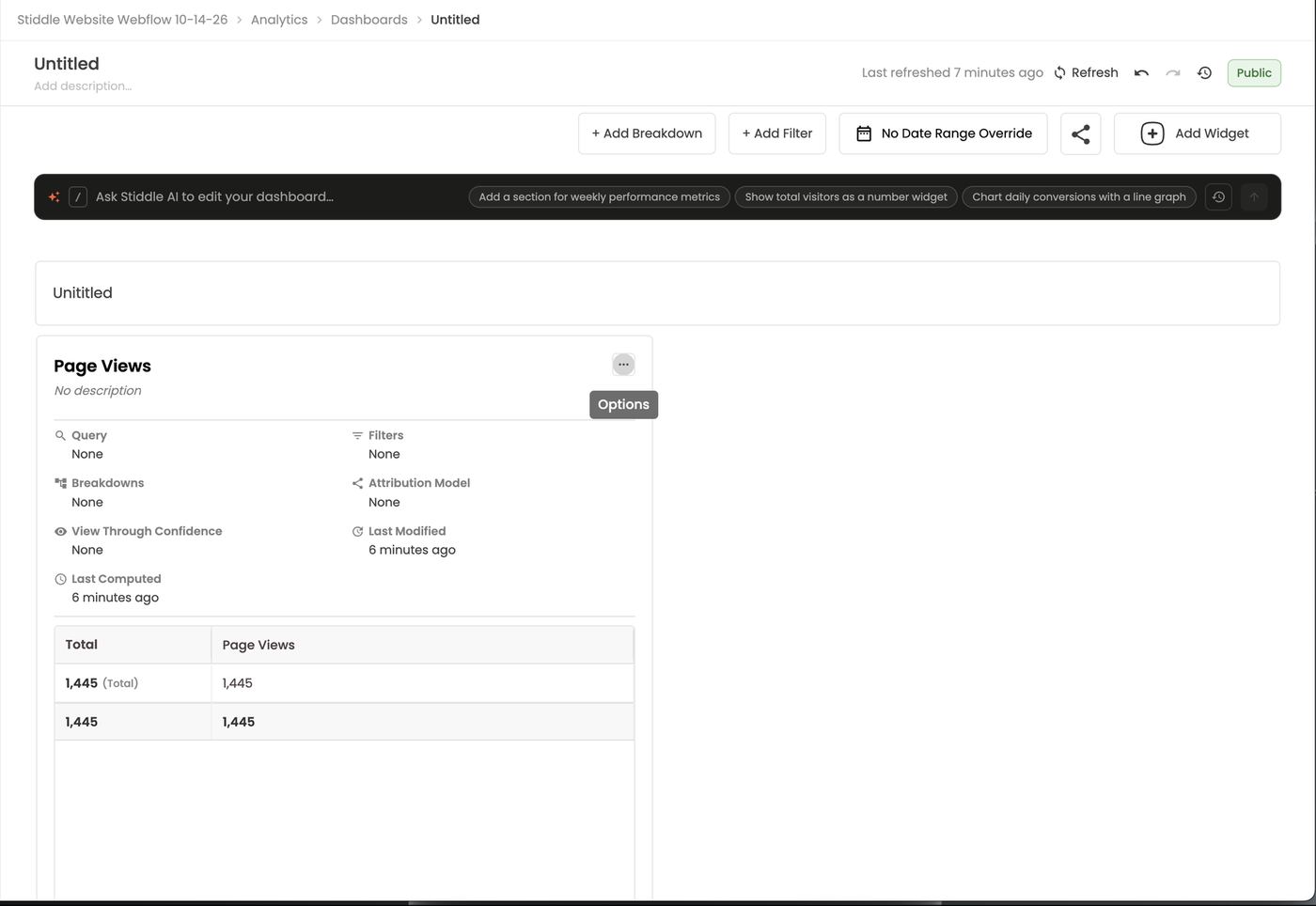Click the Refresh dashboard button
This screenshot has width=1316, height=906.
click(x=1086, y=72)
